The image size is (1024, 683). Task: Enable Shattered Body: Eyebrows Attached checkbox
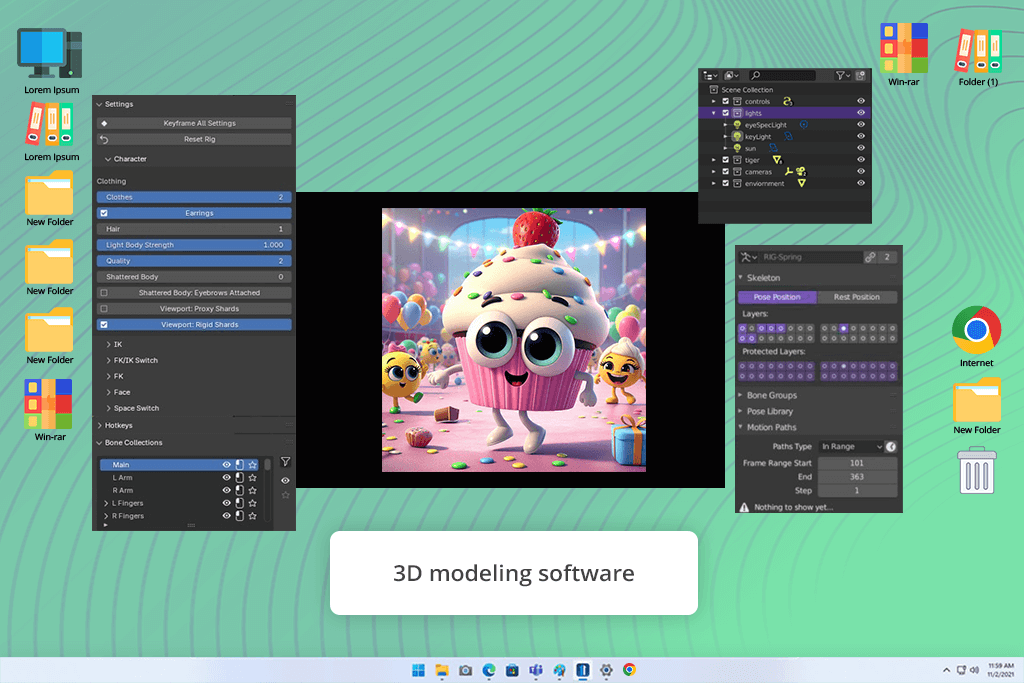click(104, 293)
